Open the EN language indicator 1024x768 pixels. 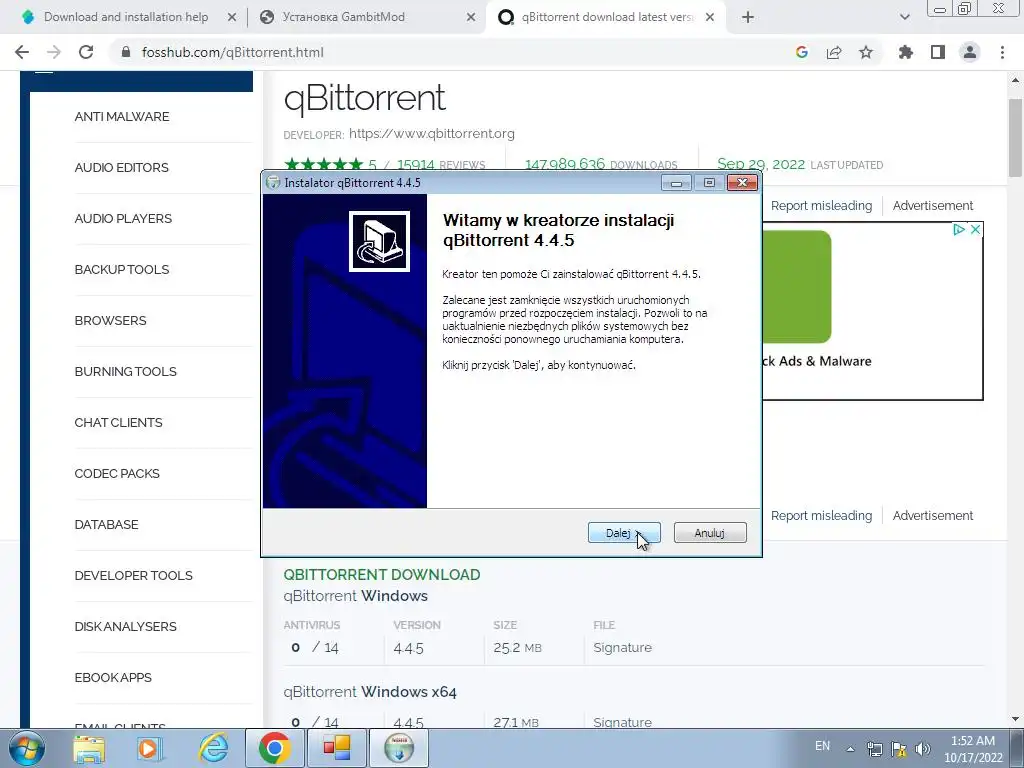point(822,746)
